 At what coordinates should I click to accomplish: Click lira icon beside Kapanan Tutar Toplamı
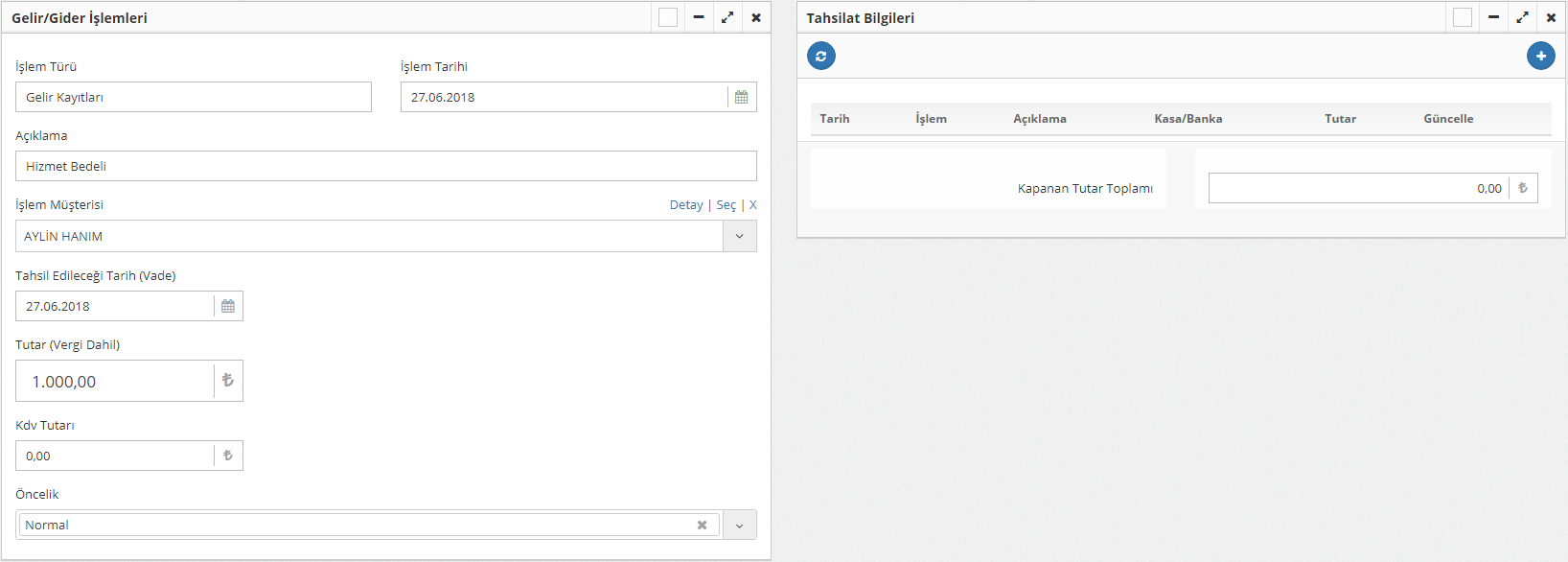coord(1523,188)
